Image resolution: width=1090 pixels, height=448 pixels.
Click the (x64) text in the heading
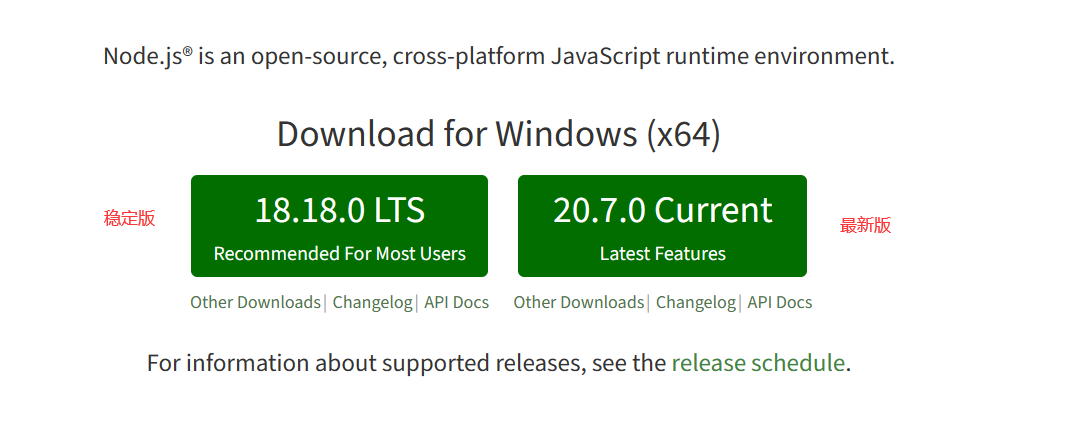[683, 133]
